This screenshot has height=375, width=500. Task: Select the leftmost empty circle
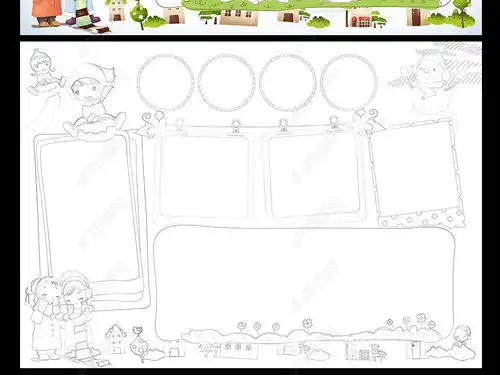tap(165, 82)
